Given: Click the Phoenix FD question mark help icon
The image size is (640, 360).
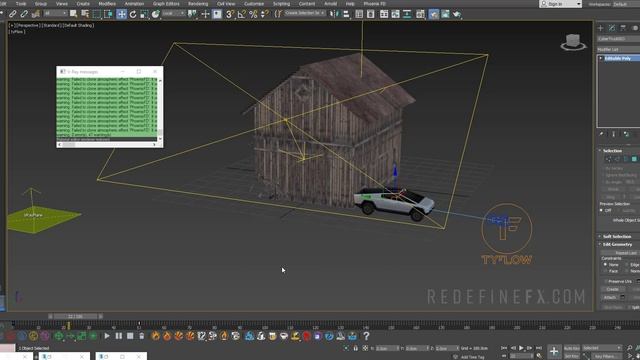Looking at the screenshot, I should point(366,336).
